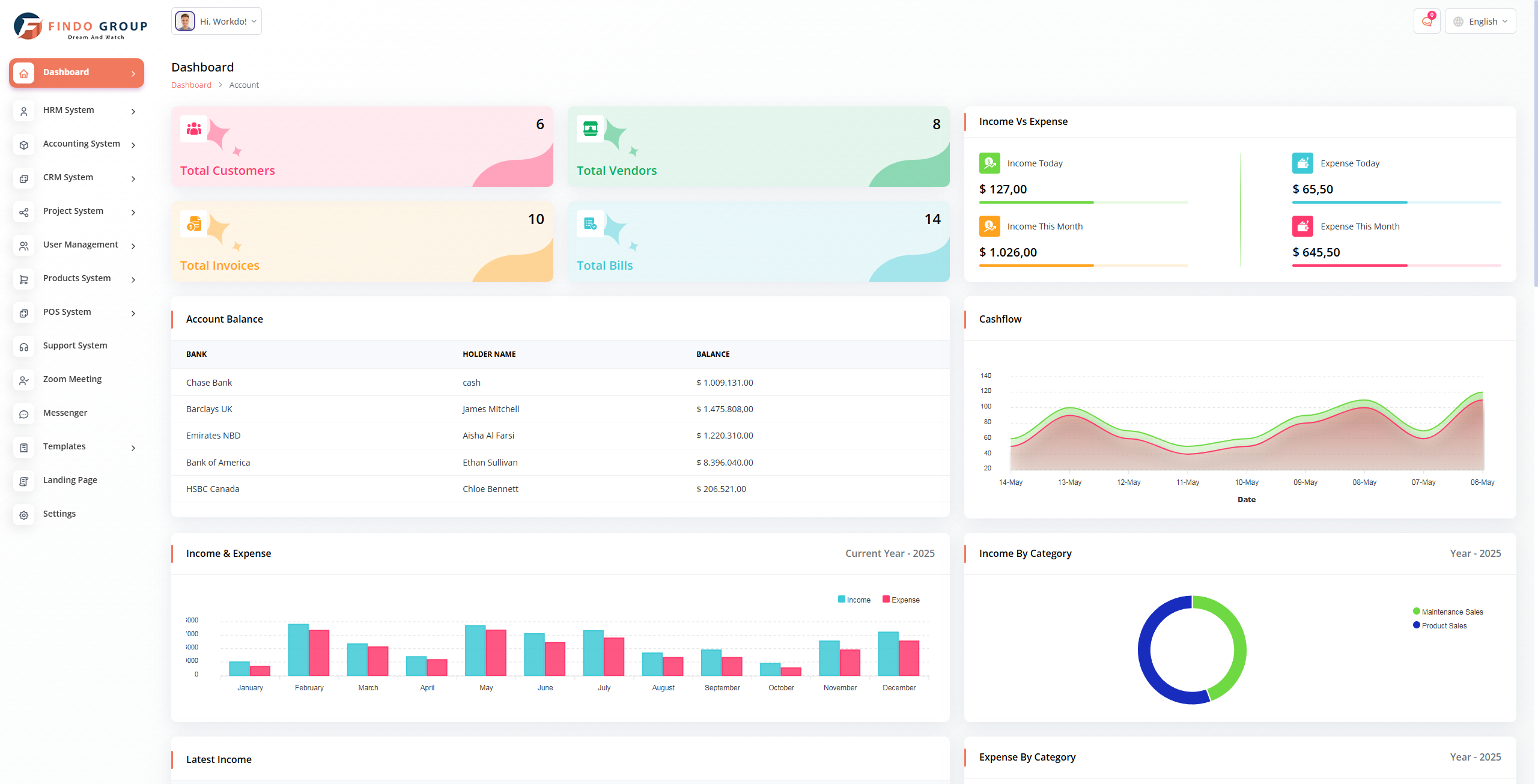Open the notification bell icon
The image size is (1538, 784).
pos(1427,22)
